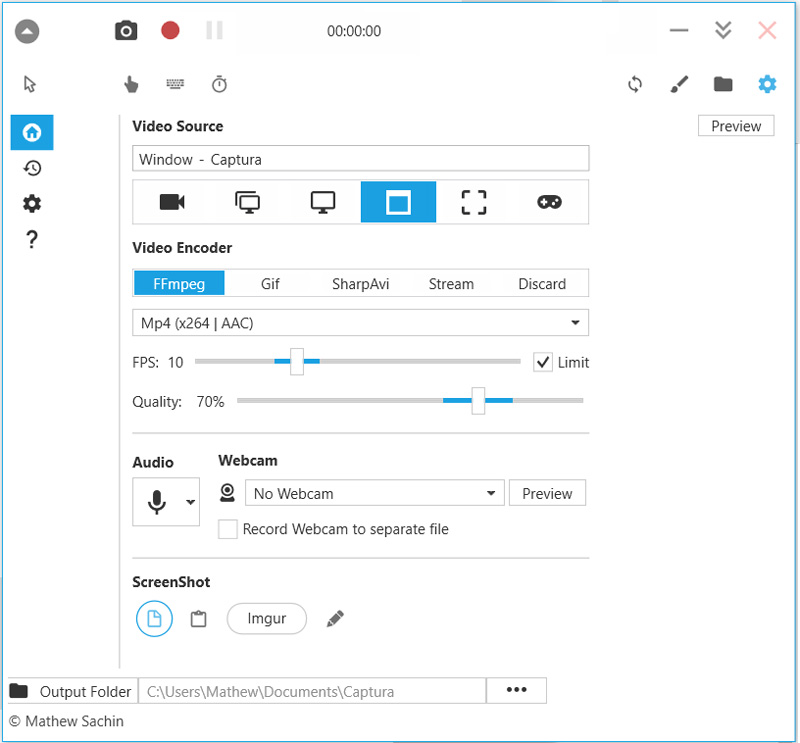The height and width of the screenshot is (743, 800).
Task: Switch to the Gif encoder tab
Action: tap(270, 284)
